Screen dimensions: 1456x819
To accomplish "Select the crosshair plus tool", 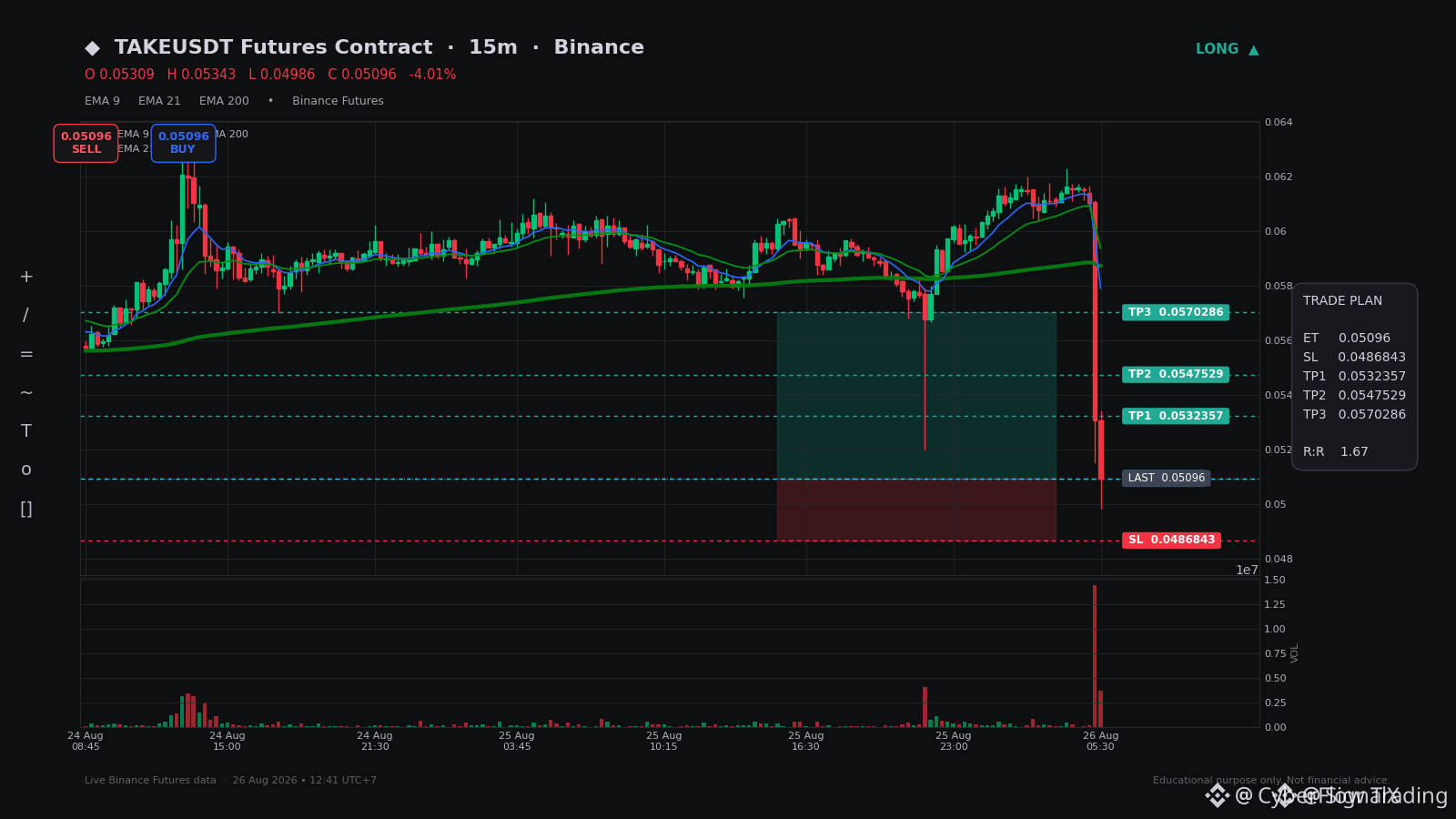I will pyautogui.click(x=26, y=277).
